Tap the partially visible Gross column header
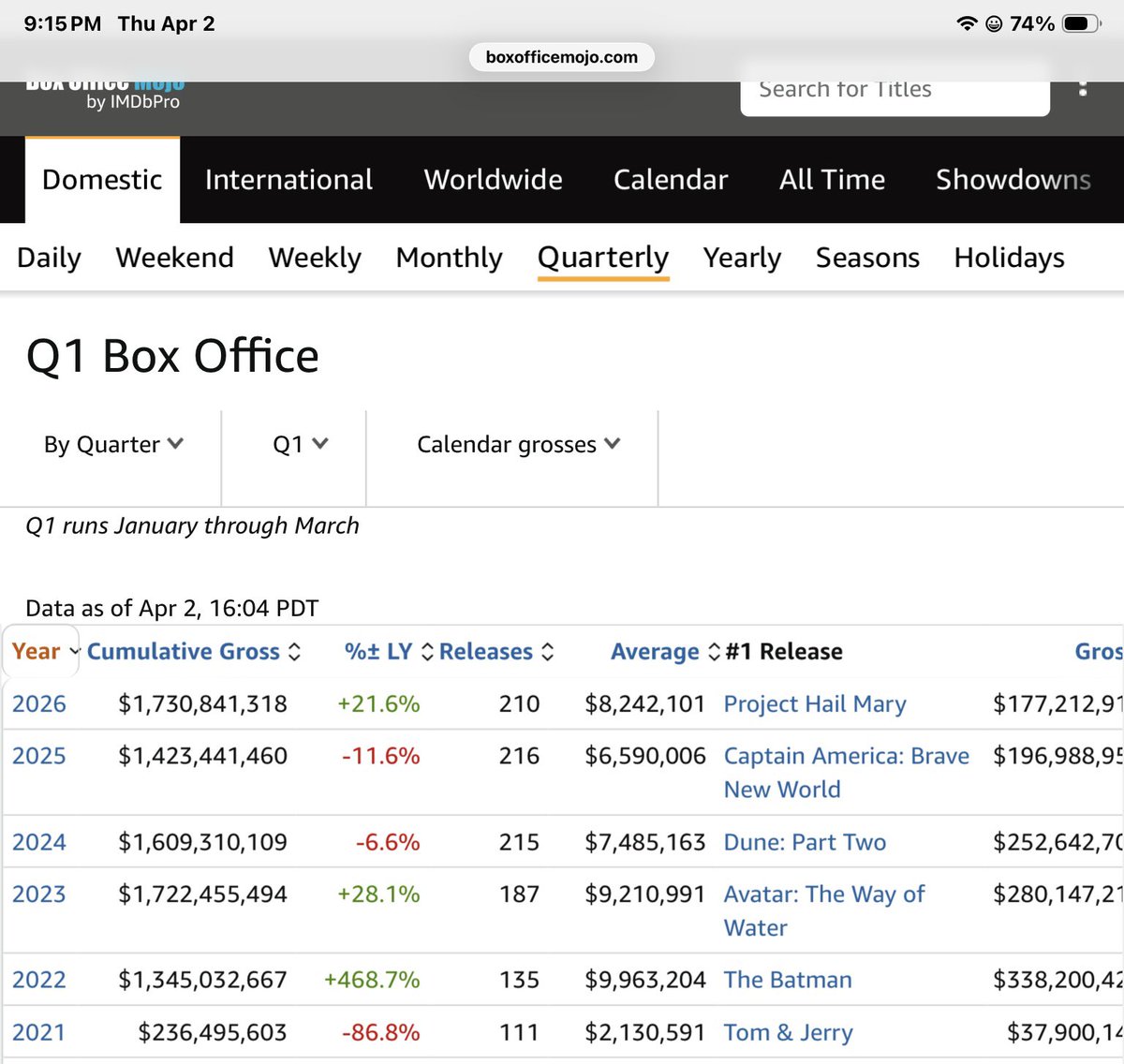 tap(1099, 652)
